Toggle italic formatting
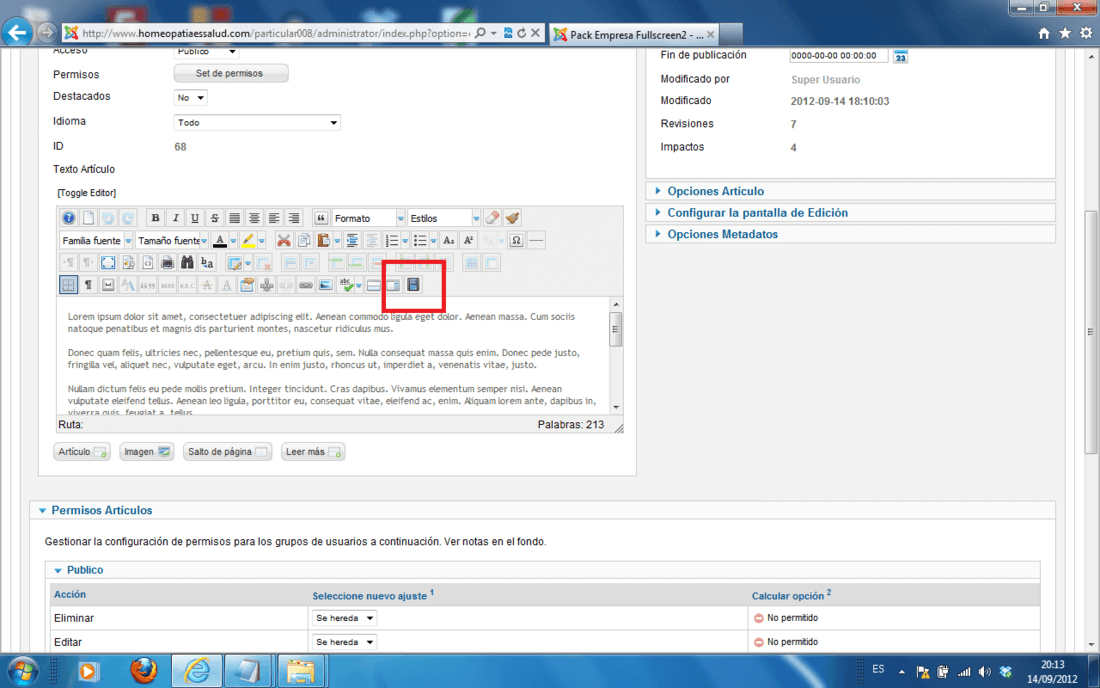Viewport: 1100px width, 688px height. [175, 218]
